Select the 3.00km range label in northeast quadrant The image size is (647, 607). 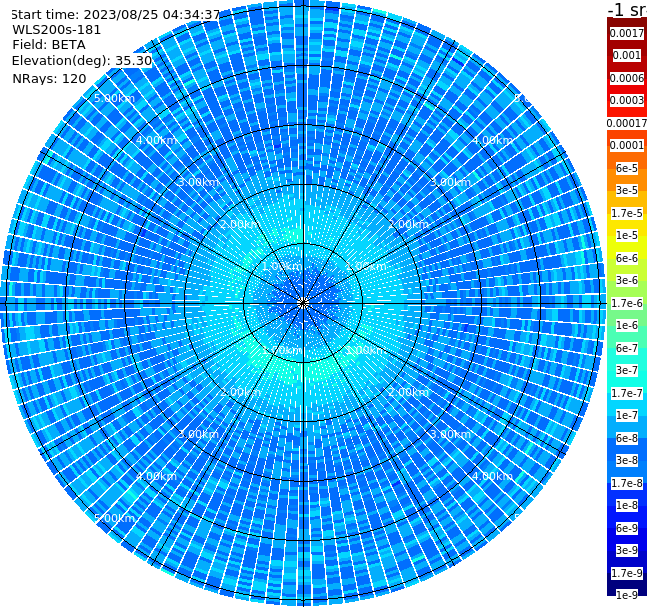coord(450,182)
